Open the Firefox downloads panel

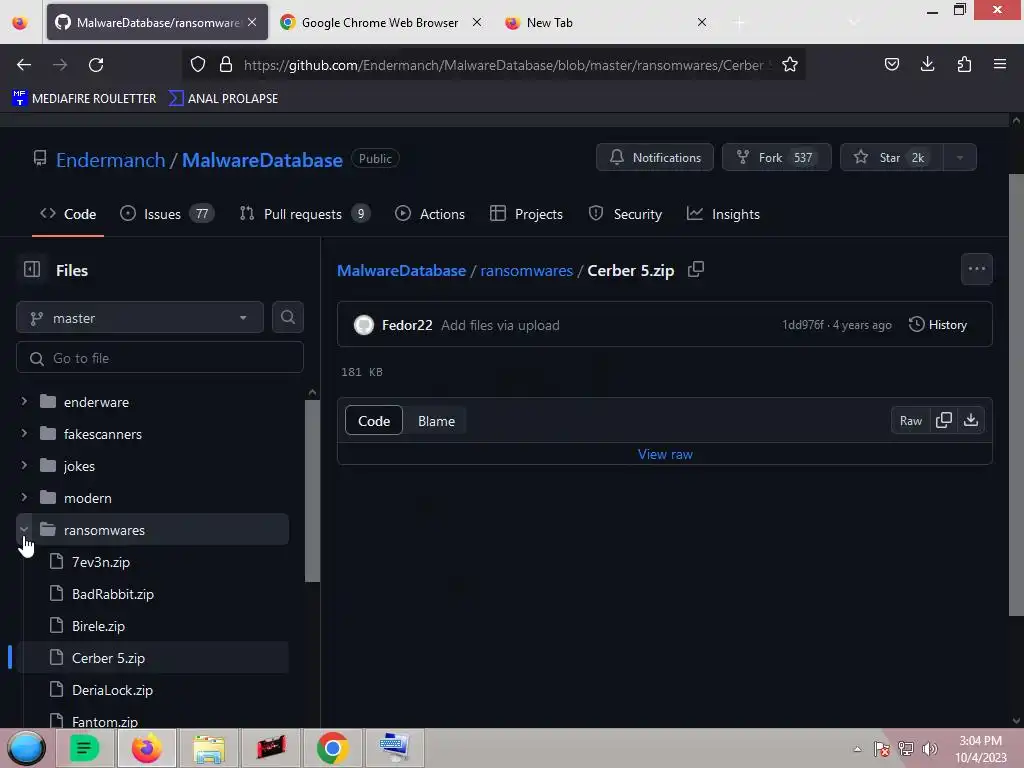click(927, 65)
